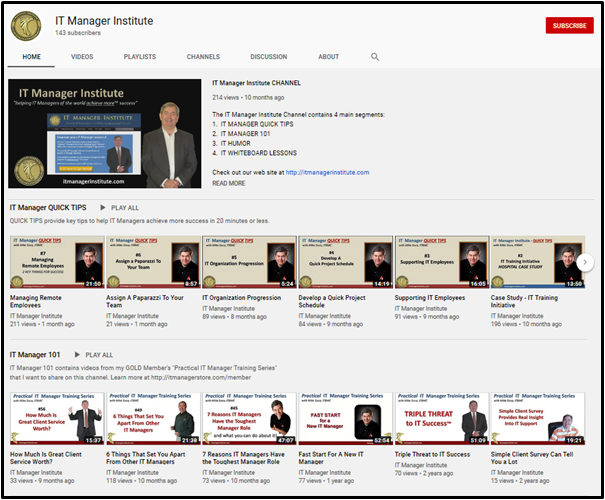Click the Simple Client Survey Can Tell title
The height and width of the screenshot is (500, 605).
tap(532, 458)
